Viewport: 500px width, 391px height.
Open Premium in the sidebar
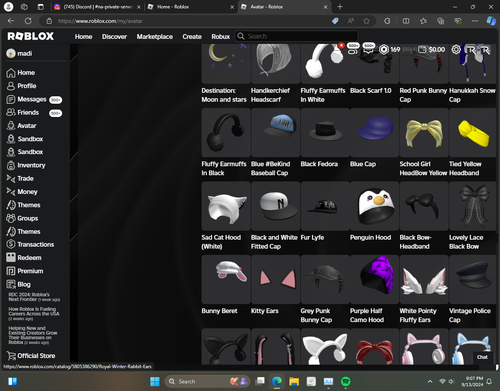click(25, 271)
